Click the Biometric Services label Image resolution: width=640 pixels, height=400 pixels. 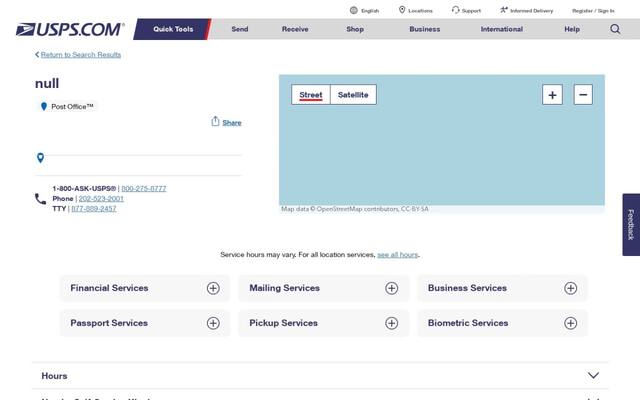coord(468,323)
